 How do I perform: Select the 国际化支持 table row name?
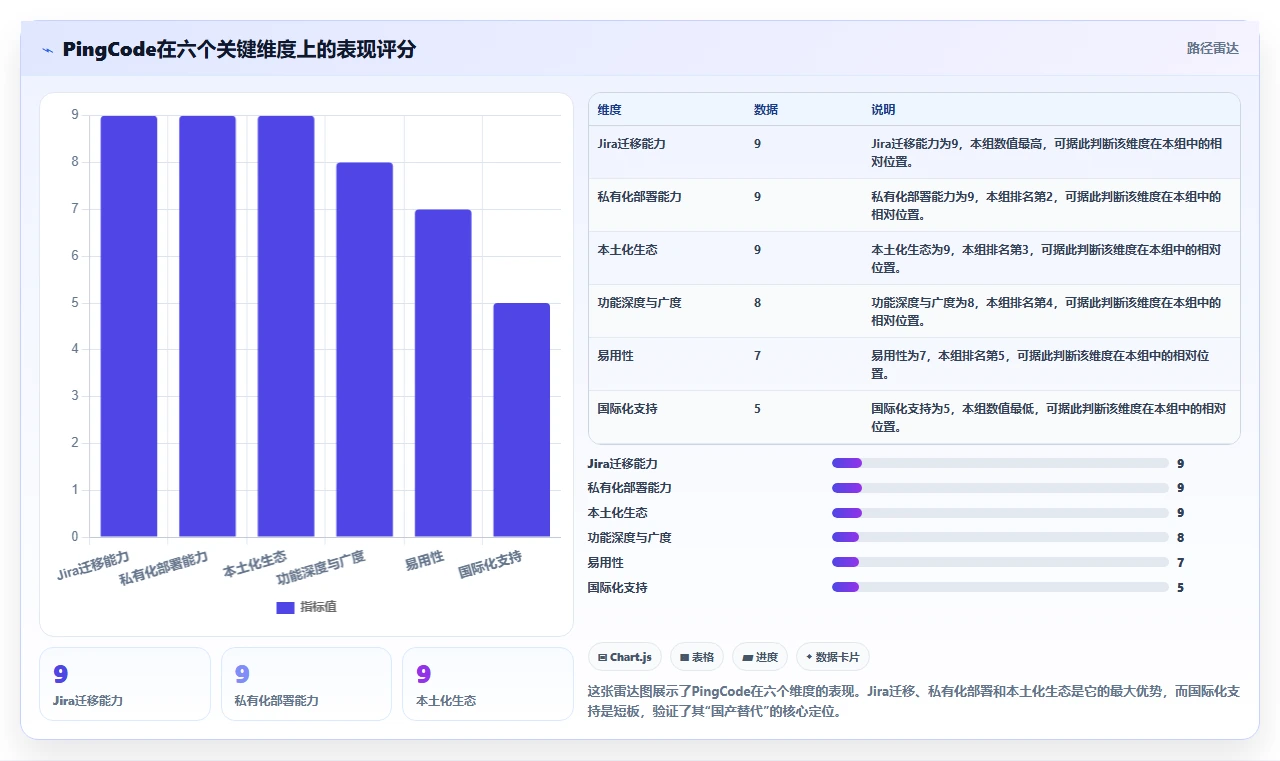[x=627, y=409]
